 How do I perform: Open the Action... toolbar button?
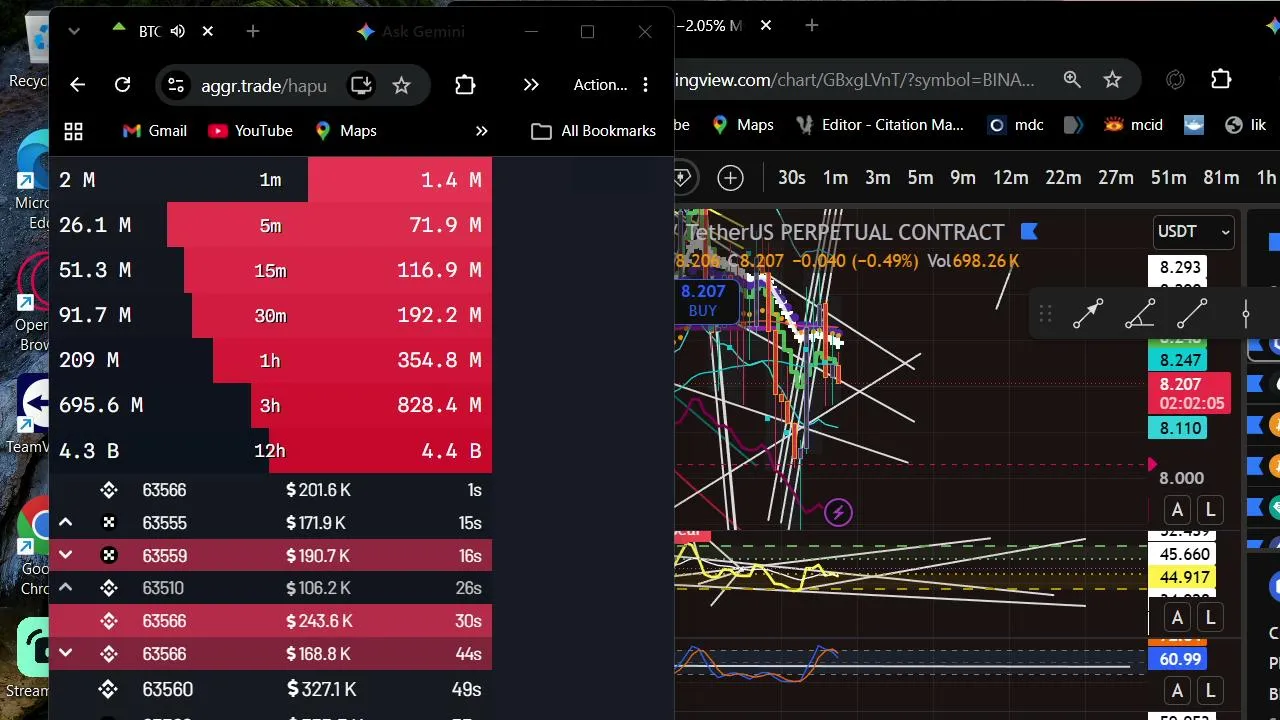point(600,85)
